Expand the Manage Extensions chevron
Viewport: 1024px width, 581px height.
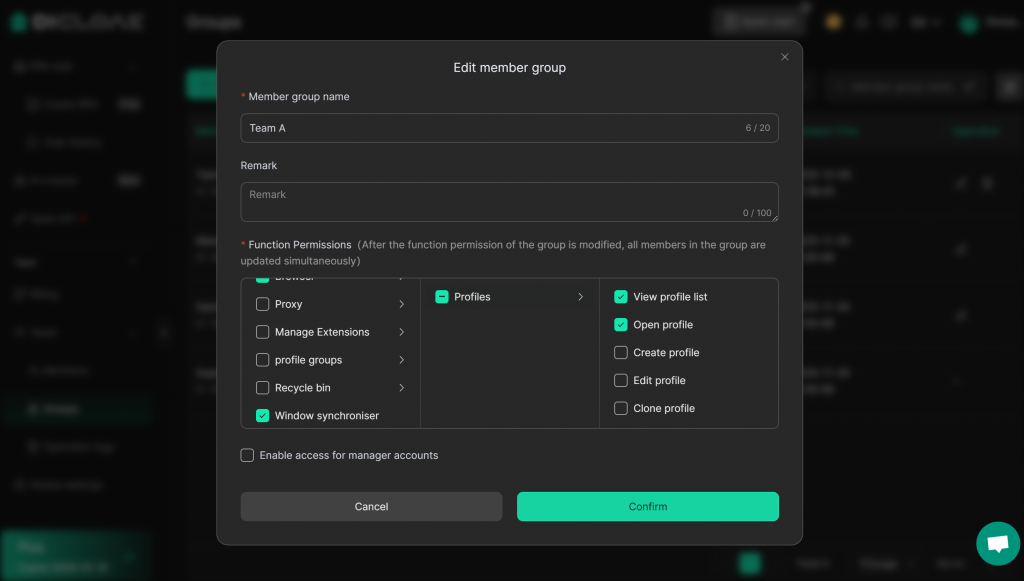(402, 332)
